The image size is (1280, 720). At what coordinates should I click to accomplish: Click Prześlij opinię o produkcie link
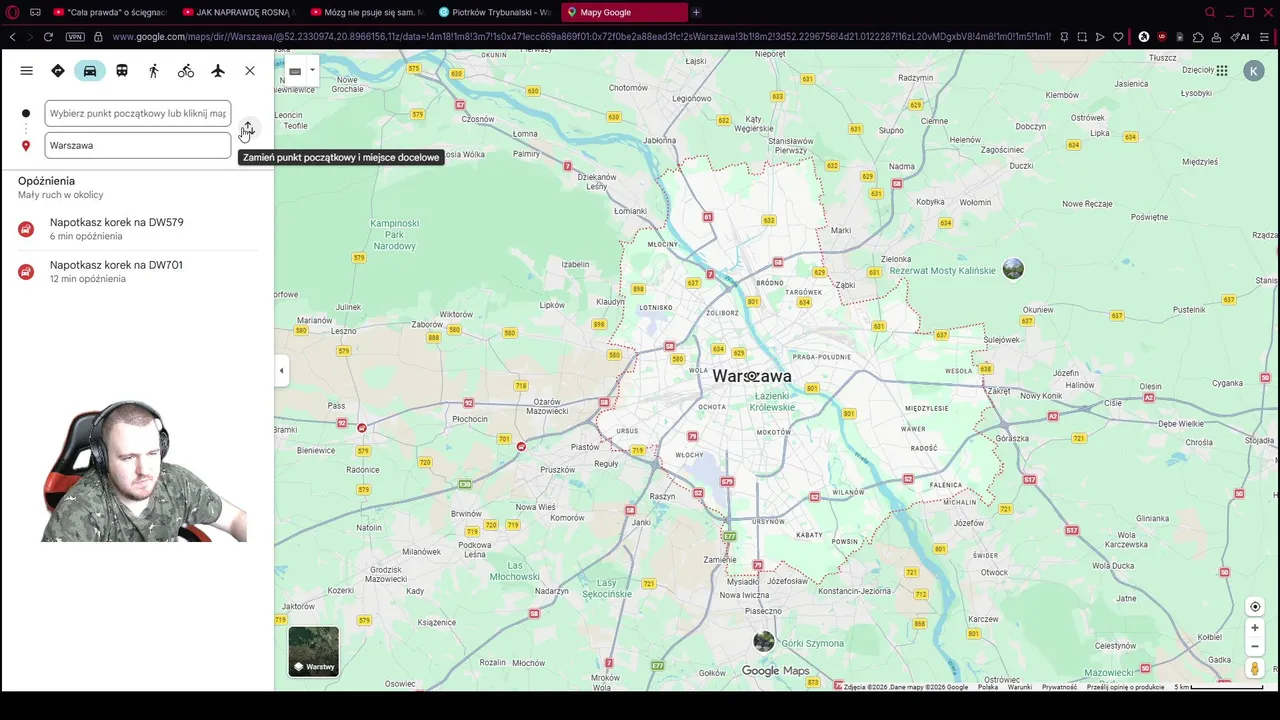point(1126,687)
